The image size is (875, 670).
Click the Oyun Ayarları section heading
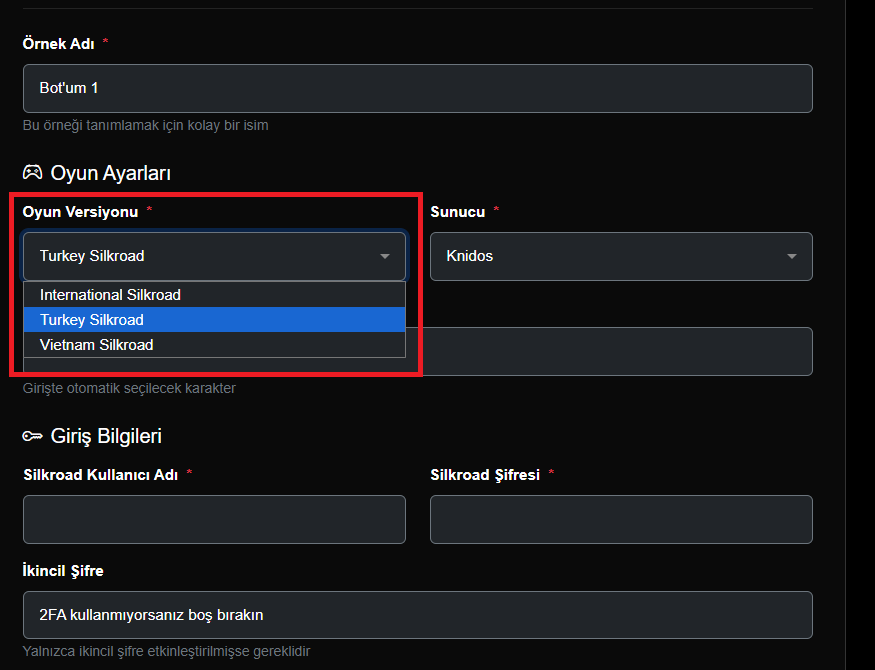[x=110, y=173]
